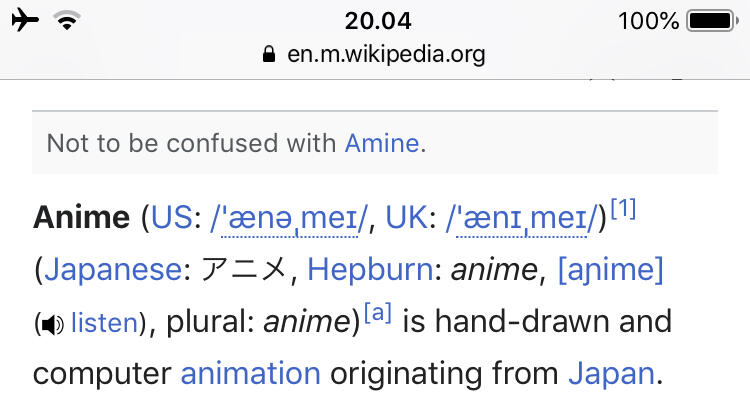Image resolution: width=750 pixels, height=404 pixels.
Task: Click the US IPA pronunciation /ˈænəˌmeɪ/
Action: [290, 217]
